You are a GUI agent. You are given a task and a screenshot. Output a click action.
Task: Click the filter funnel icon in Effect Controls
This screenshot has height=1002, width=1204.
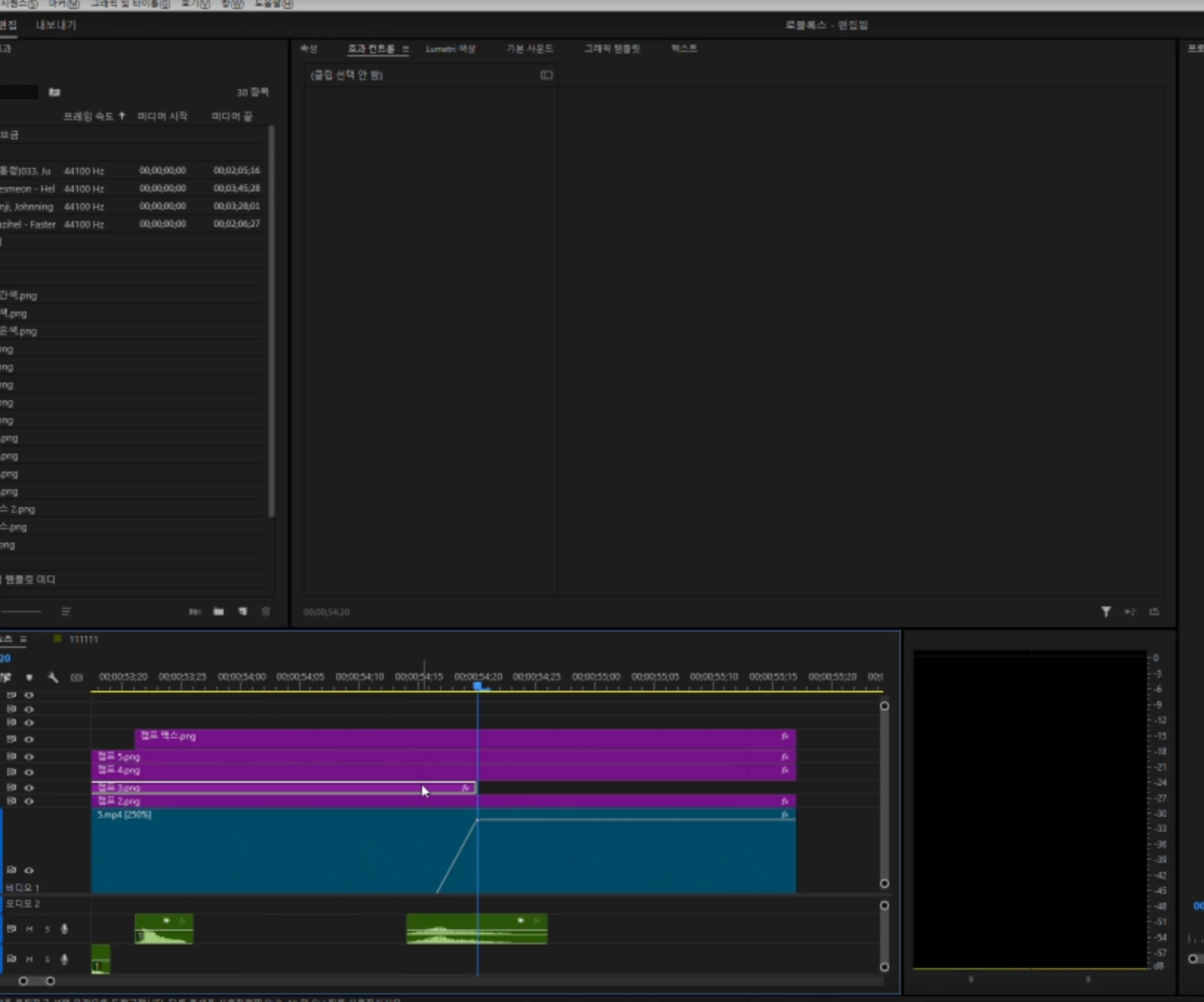[1106, 611]
